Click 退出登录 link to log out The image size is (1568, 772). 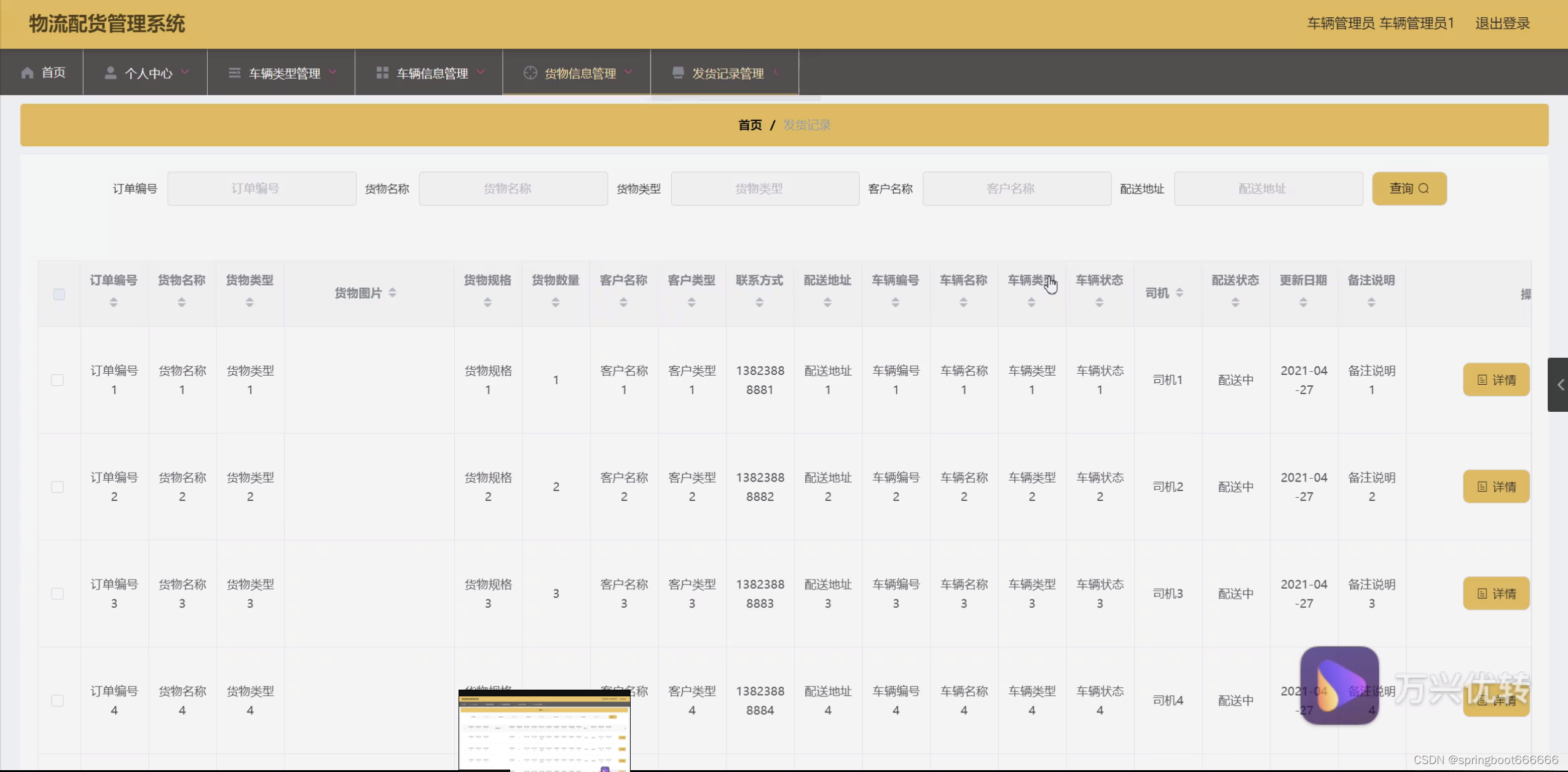(1502, 23)
